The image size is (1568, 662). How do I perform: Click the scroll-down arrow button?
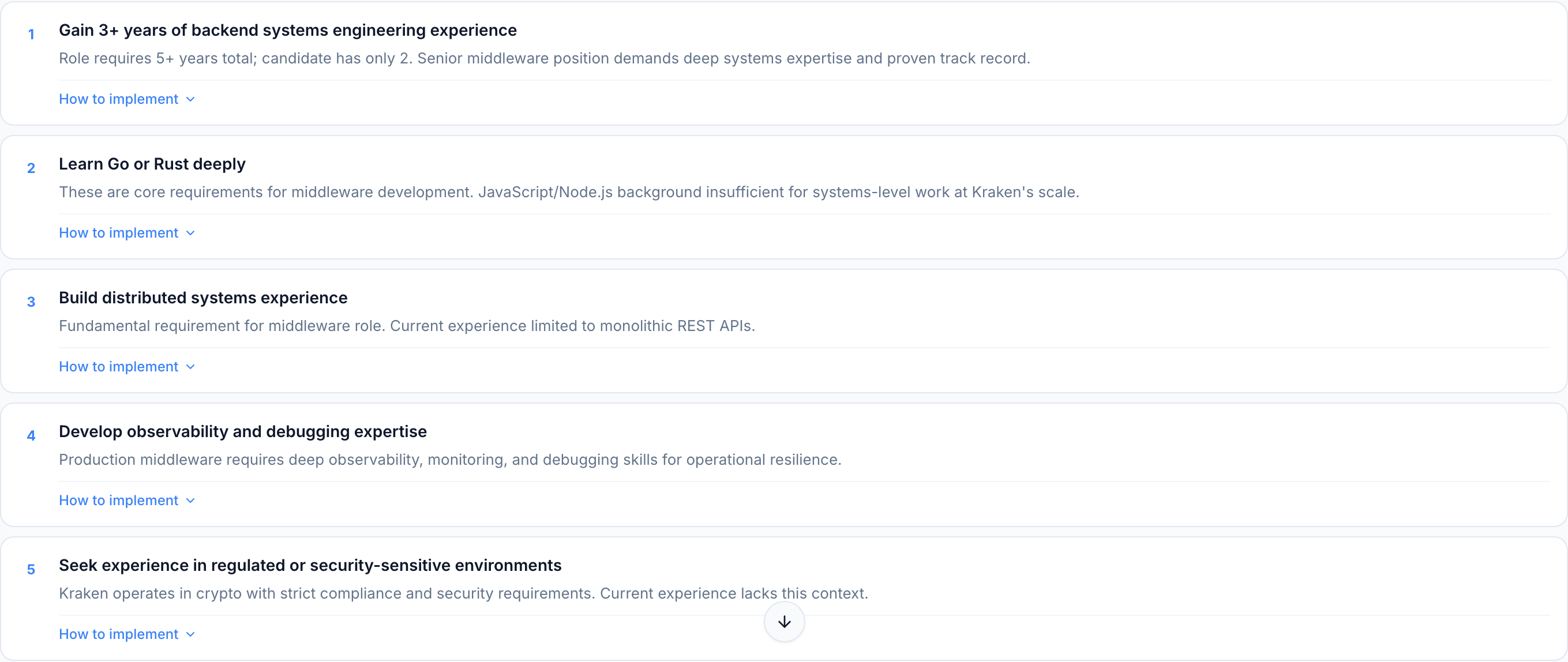coord(784,621)
